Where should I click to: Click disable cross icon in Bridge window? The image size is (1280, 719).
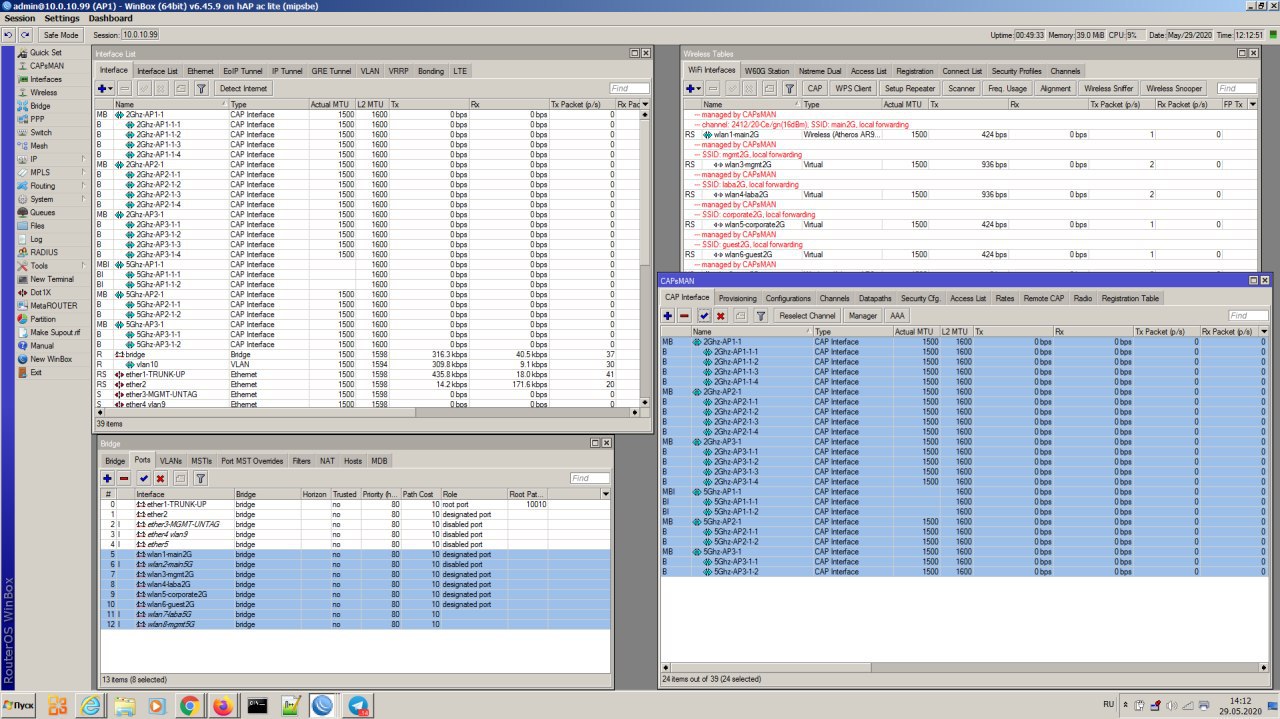tap(160, 479)
